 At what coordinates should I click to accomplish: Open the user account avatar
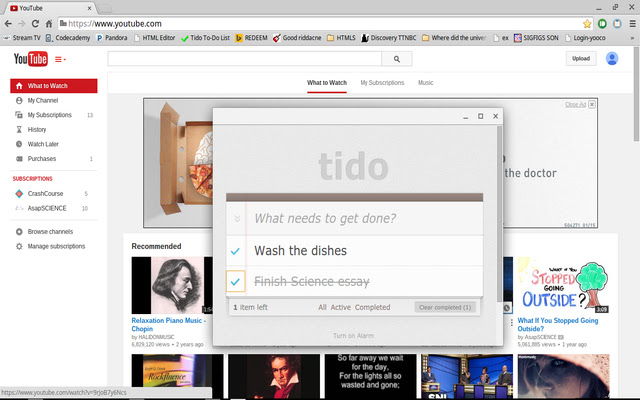pos(611,58)
